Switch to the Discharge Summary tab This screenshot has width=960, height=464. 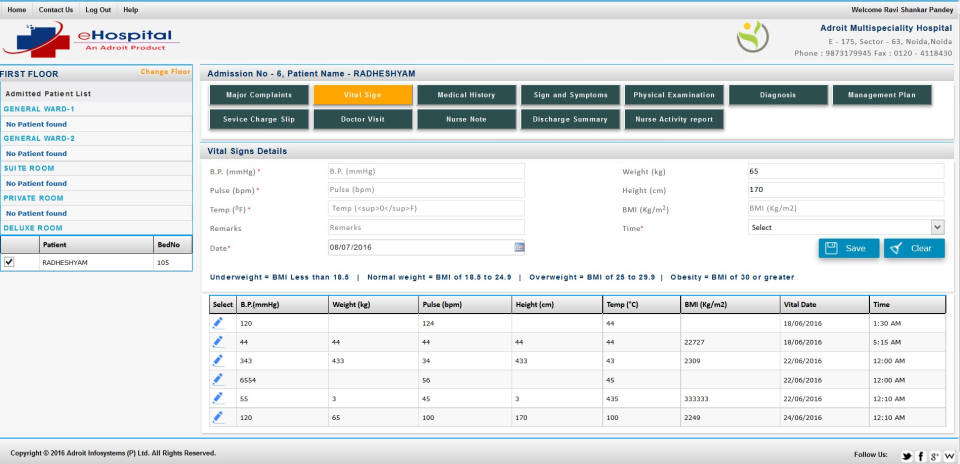tap(571, 119)
